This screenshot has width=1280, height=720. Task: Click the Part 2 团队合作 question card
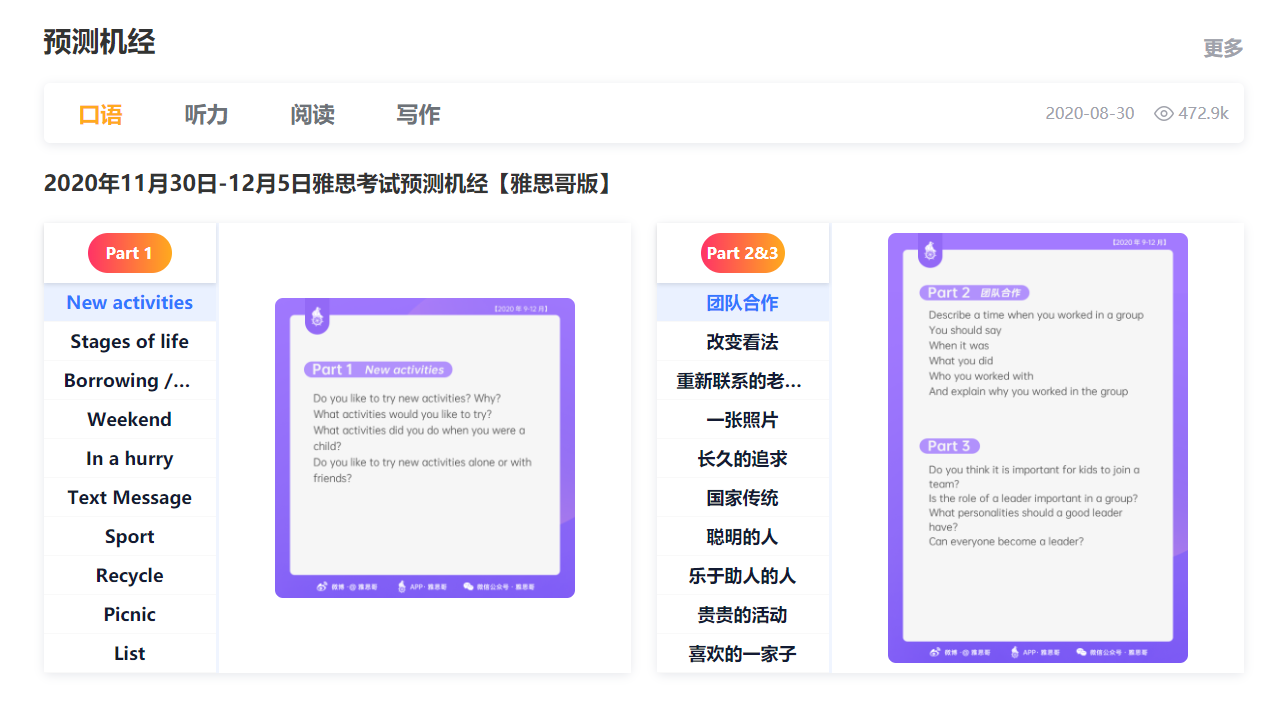(1037, 447)
